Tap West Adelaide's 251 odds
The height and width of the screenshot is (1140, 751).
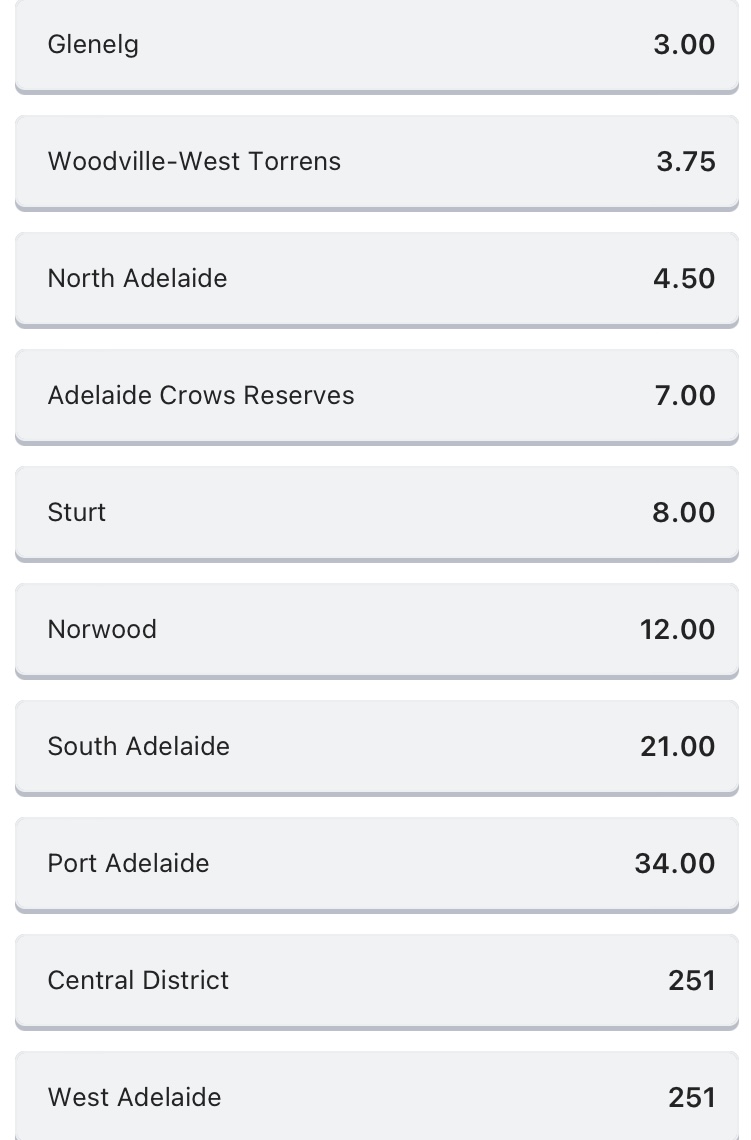coord(692,1098)
